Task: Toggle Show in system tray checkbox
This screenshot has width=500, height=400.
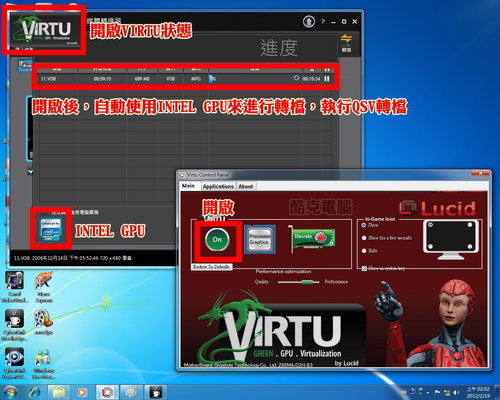Action: tap(364, 268)
